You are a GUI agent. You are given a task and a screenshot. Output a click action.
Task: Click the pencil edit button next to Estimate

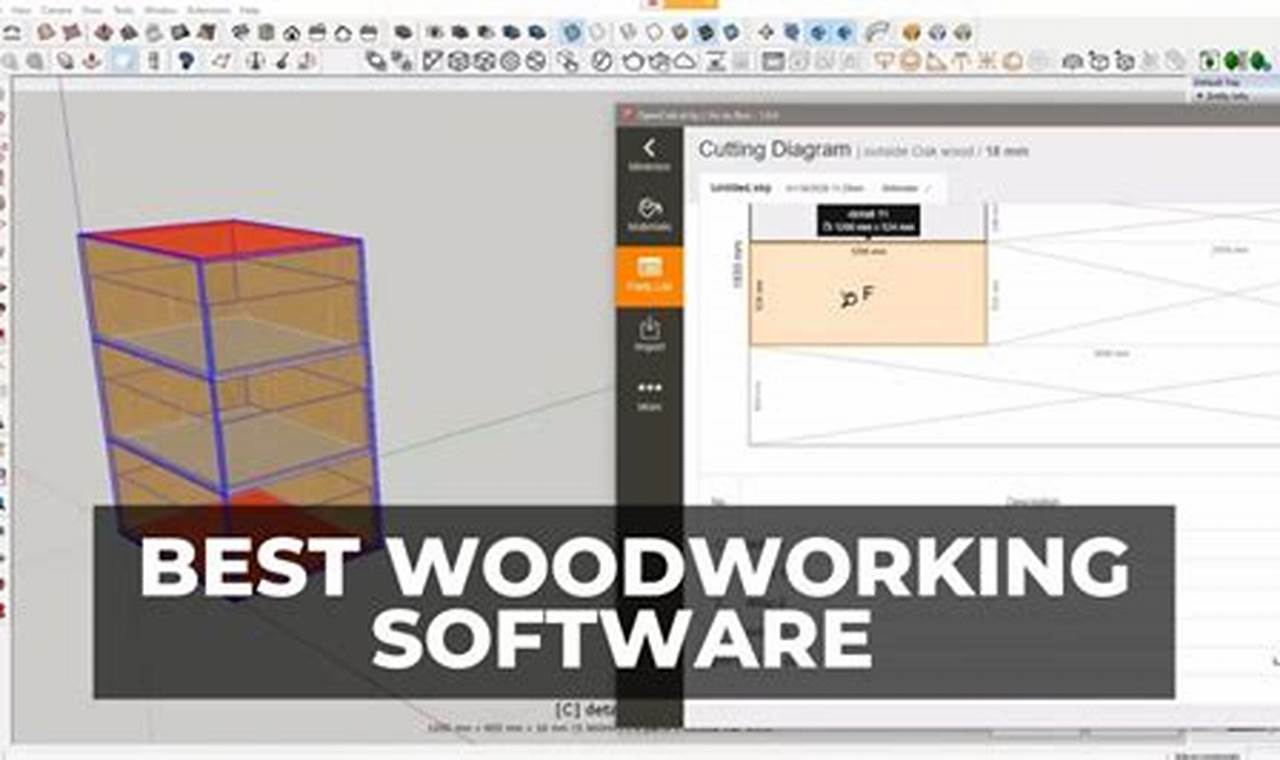(x=928, y=188)
